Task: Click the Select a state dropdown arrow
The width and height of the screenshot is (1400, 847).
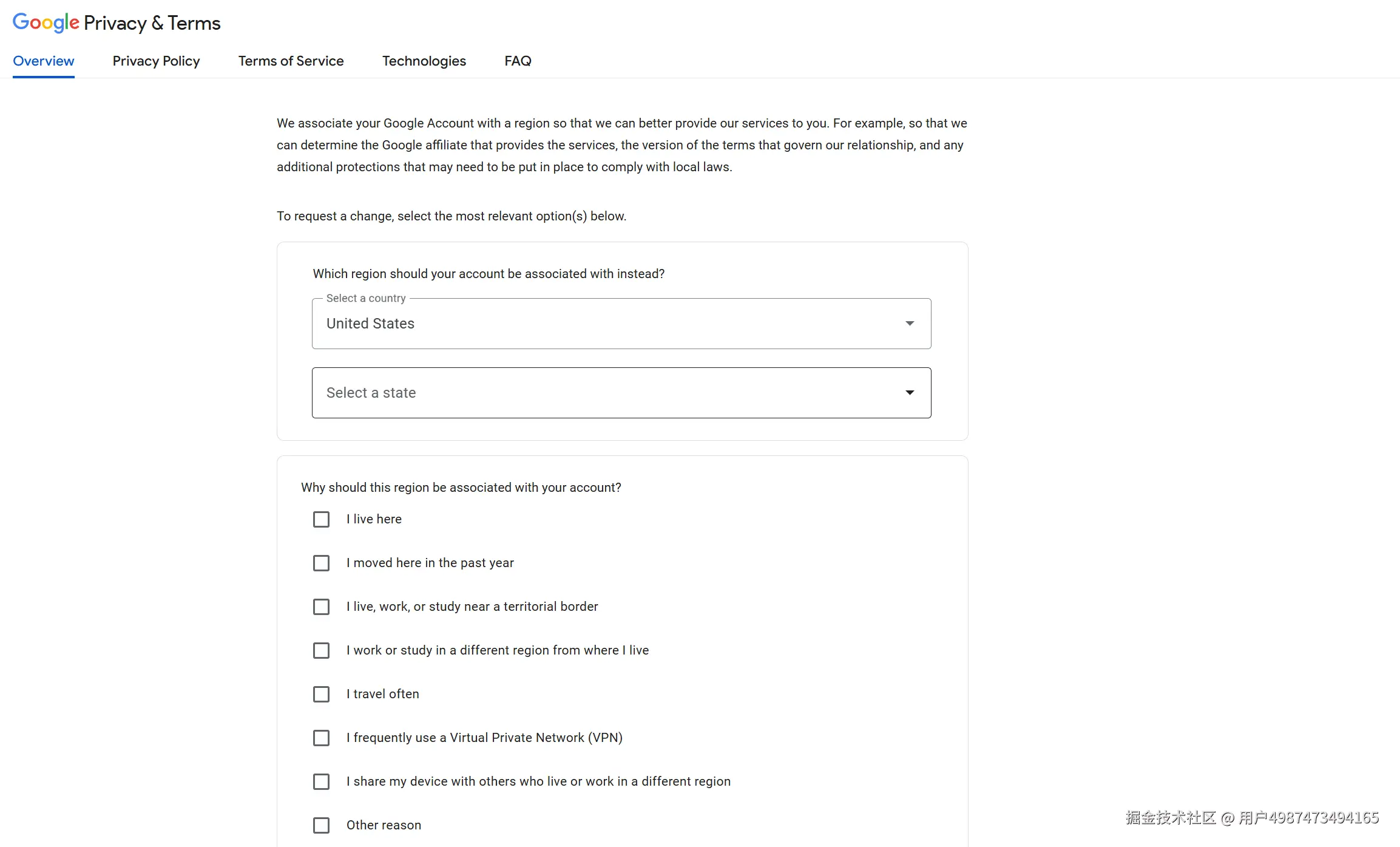Action: pos(909,393)
